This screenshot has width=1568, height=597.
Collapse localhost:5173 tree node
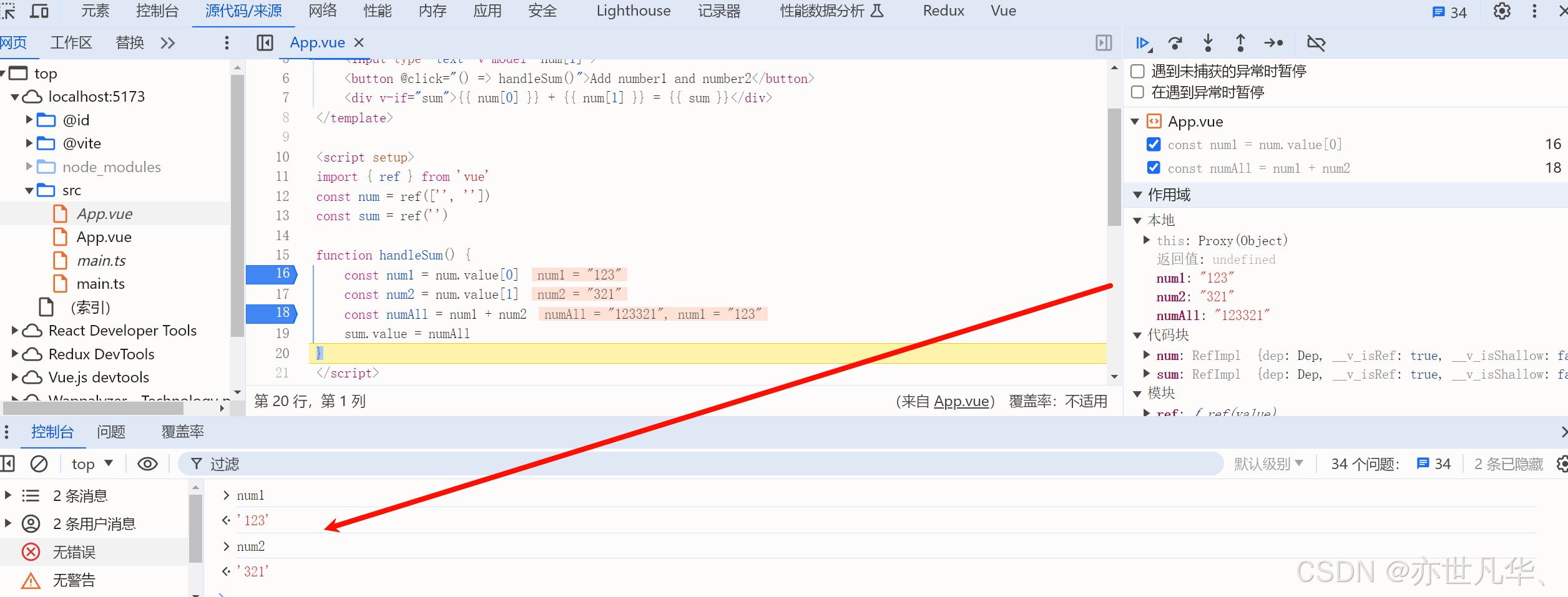click(15, 97)
